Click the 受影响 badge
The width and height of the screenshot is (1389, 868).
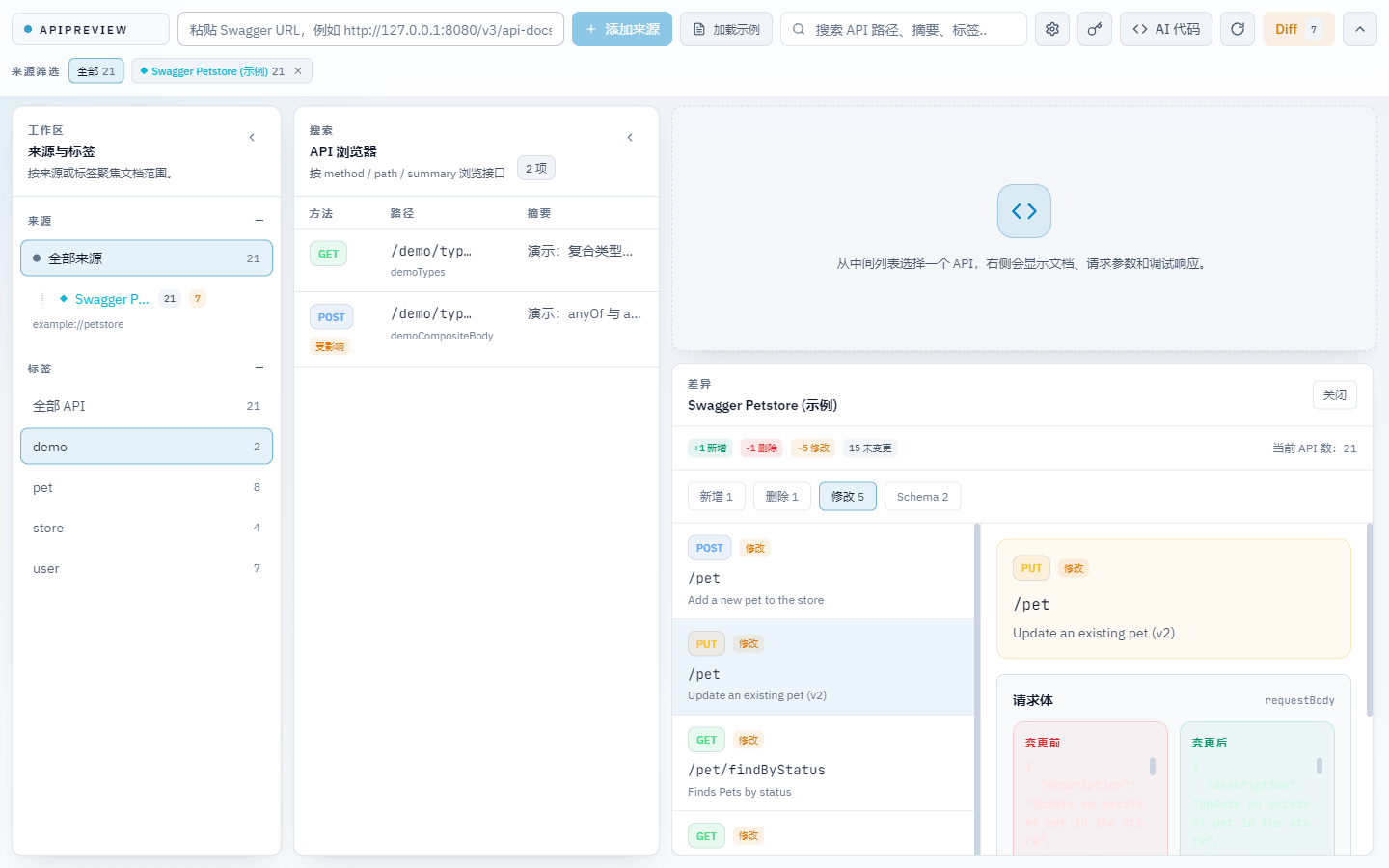click(330, 347)
